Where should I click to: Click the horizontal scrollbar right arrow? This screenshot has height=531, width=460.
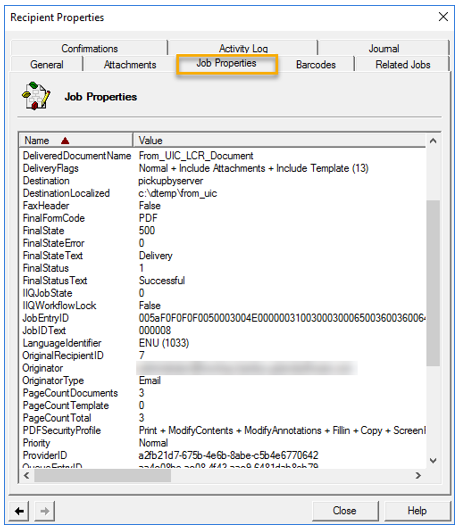pos(418,475)
